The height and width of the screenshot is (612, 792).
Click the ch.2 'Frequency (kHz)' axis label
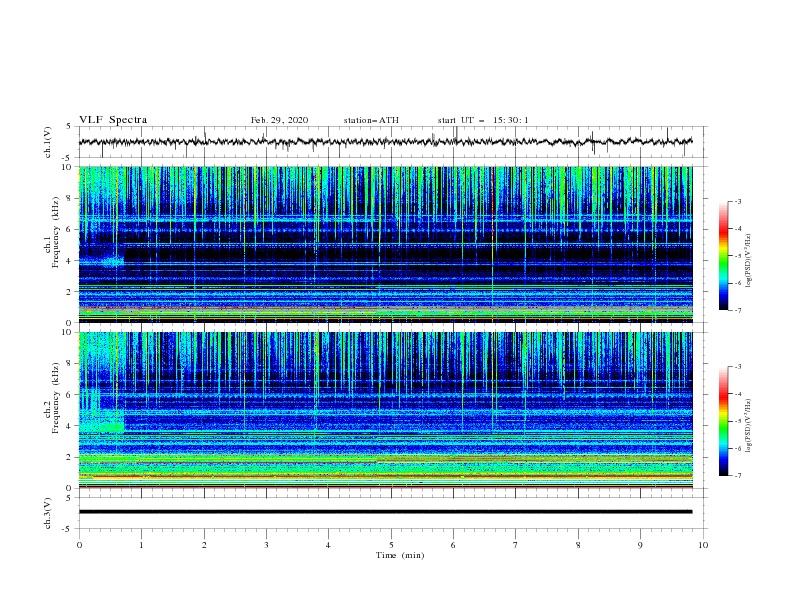coord(56,397)
